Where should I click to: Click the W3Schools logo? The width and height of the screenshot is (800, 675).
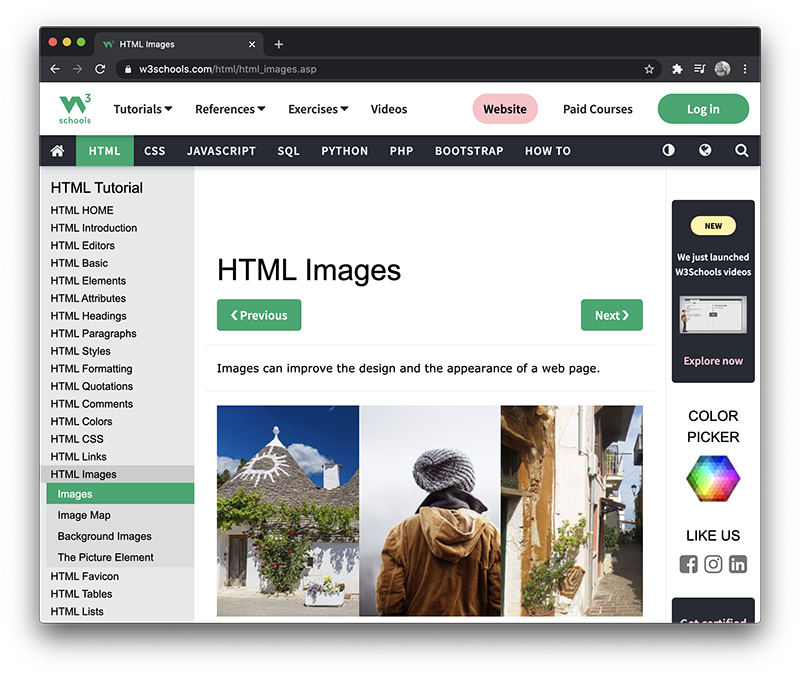point(74,108)
